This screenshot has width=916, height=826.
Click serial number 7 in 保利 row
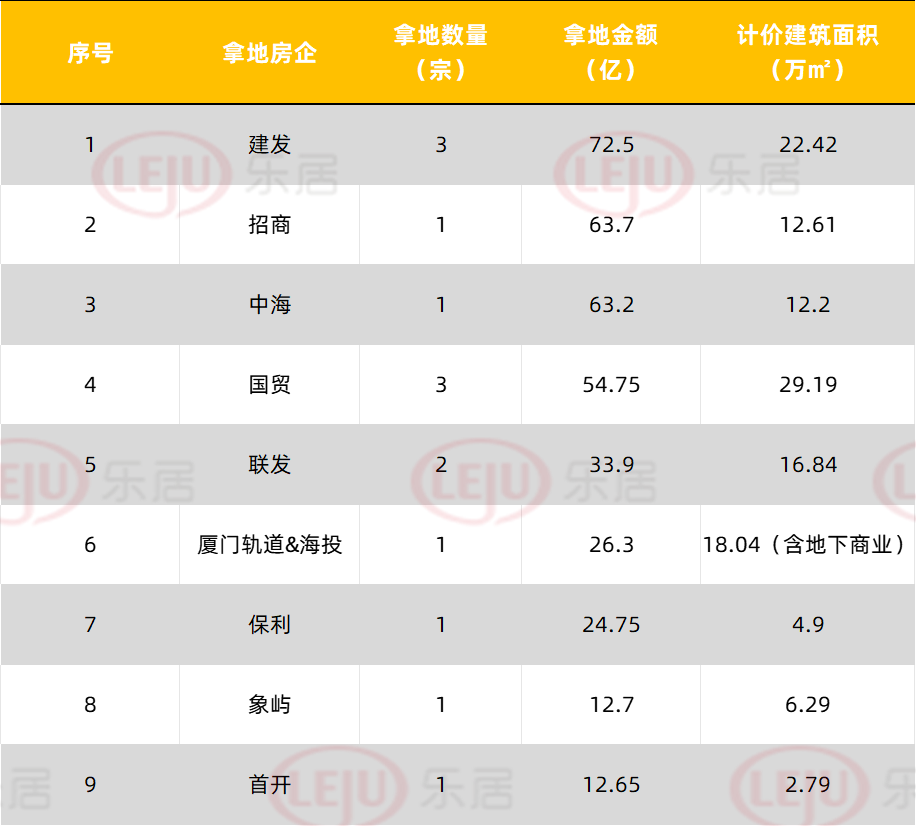click(90, 624)
